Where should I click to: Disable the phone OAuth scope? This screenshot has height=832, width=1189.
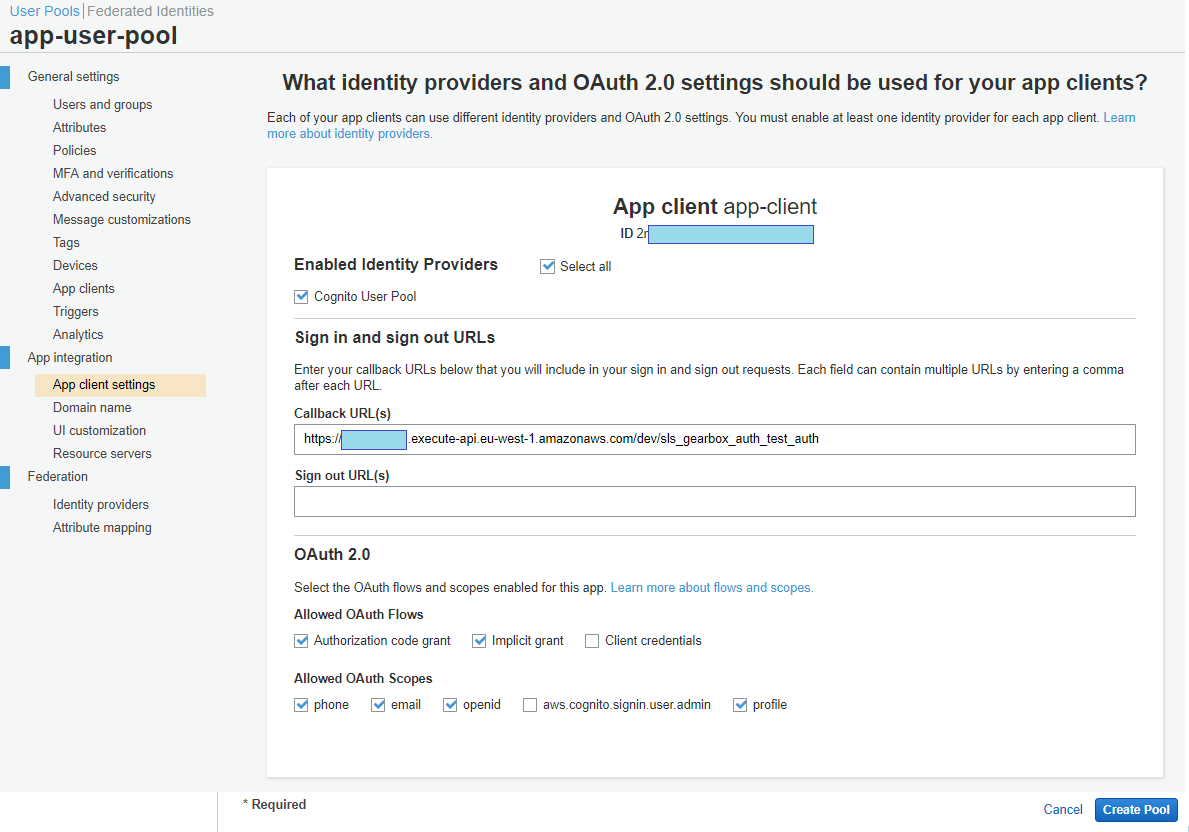pos(301,705)
